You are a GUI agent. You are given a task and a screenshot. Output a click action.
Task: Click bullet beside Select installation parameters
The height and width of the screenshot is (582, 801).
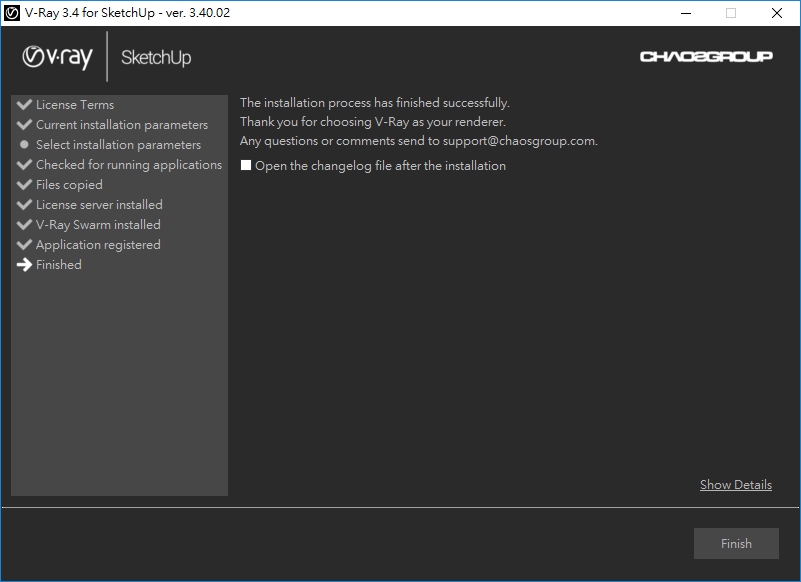[x=24, y=144]
